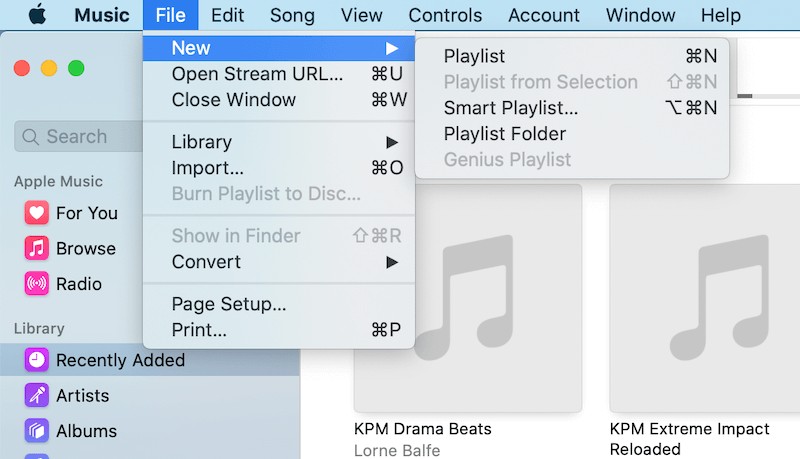The width and height of the screenshot is (800, 459).
Task: Open the Music application menu
Action: pyautogui.click(x=102, y=15)
